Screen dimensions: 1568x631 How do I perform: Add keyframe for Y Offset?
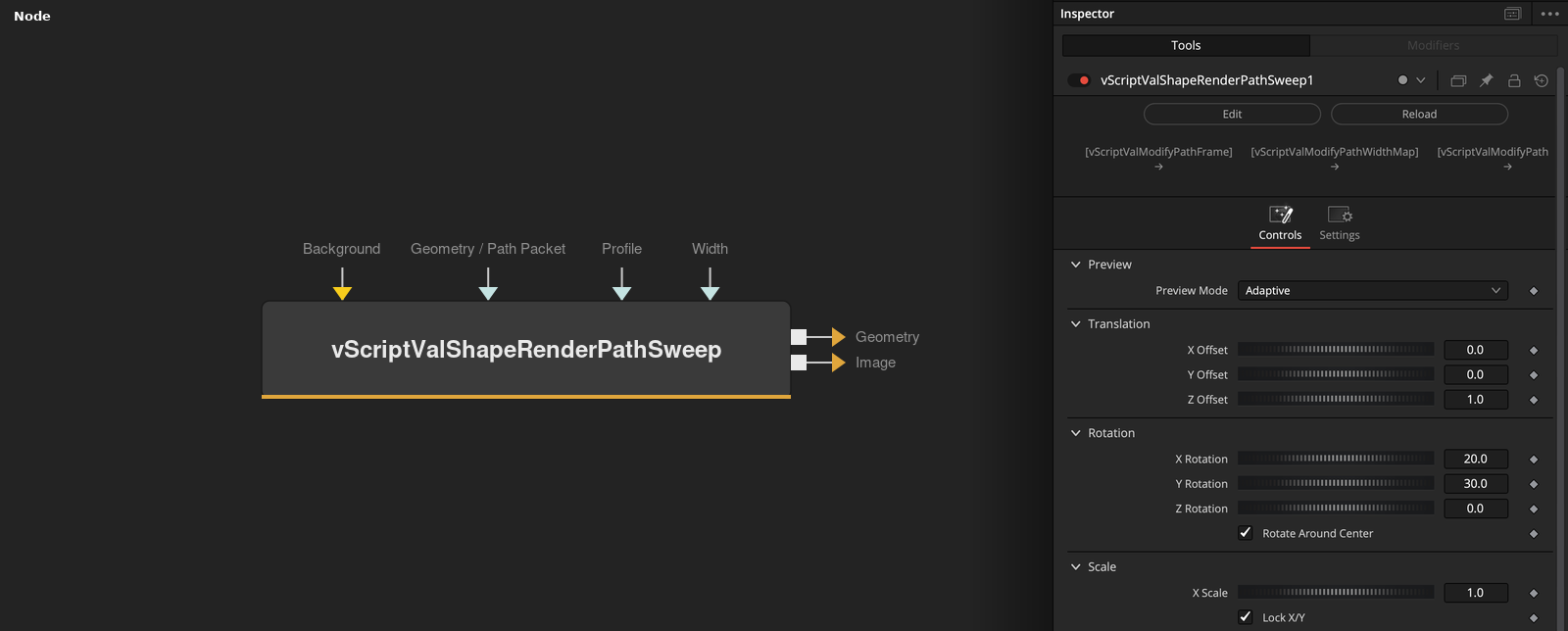1534,375
